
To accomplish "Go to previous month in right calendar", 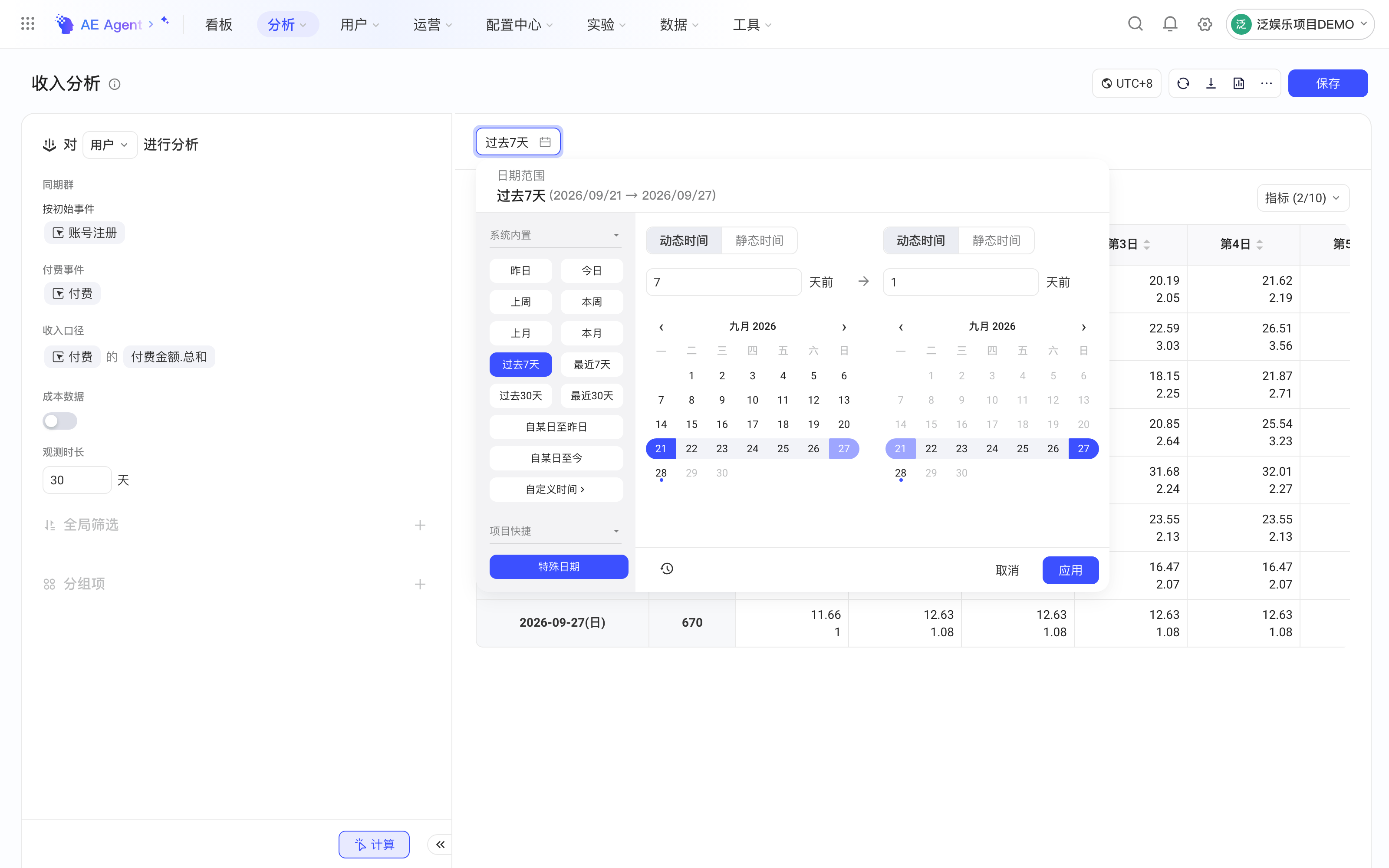I will tap(901, 327).
